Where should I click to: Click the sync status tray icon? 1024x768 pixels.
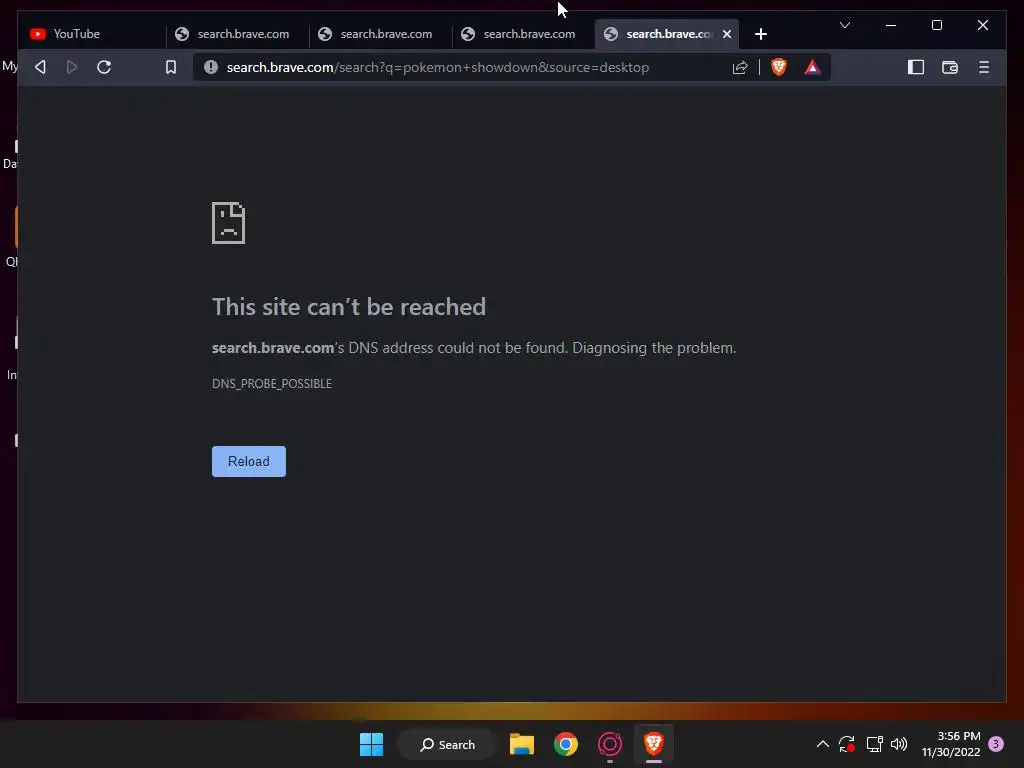point(847,744)
